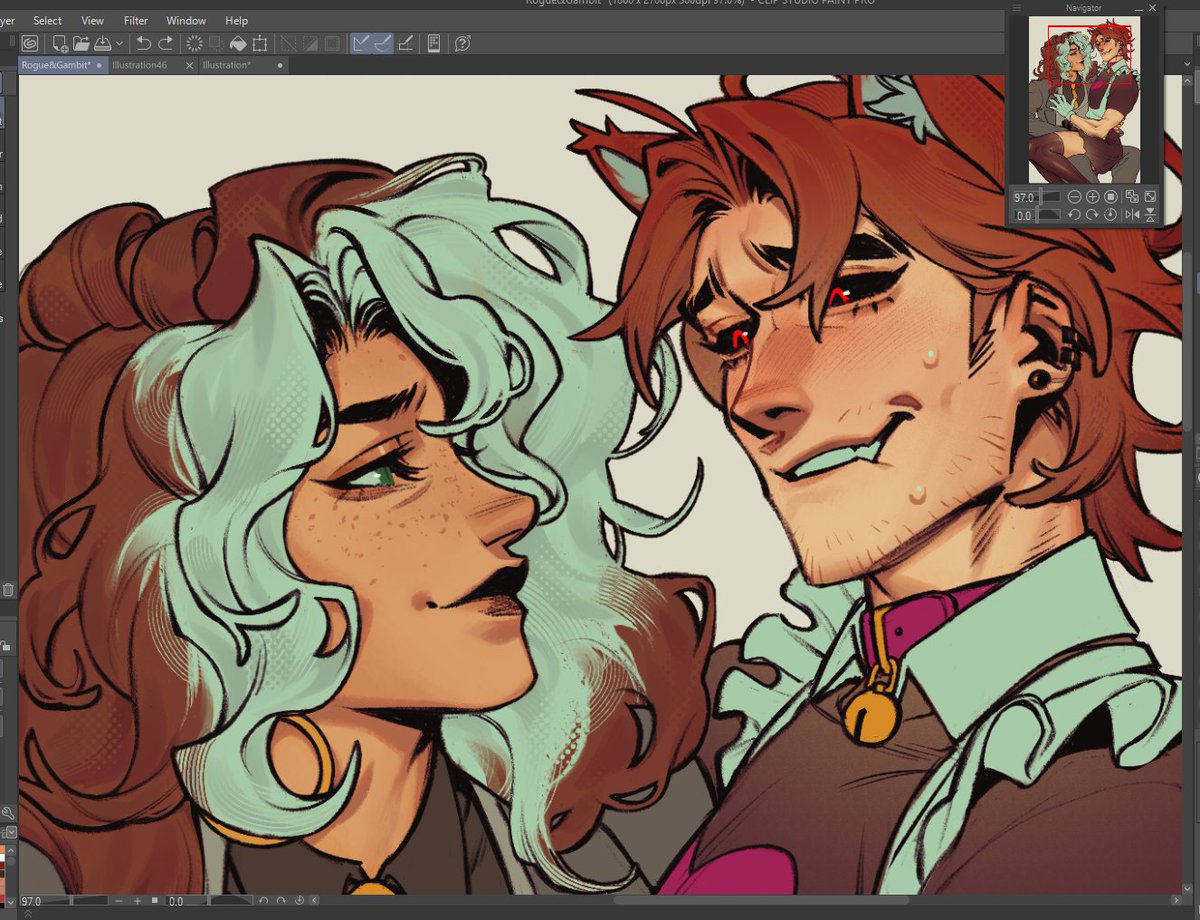Click bottom bar fit-to-screen square icon

[x=155, y=901]
